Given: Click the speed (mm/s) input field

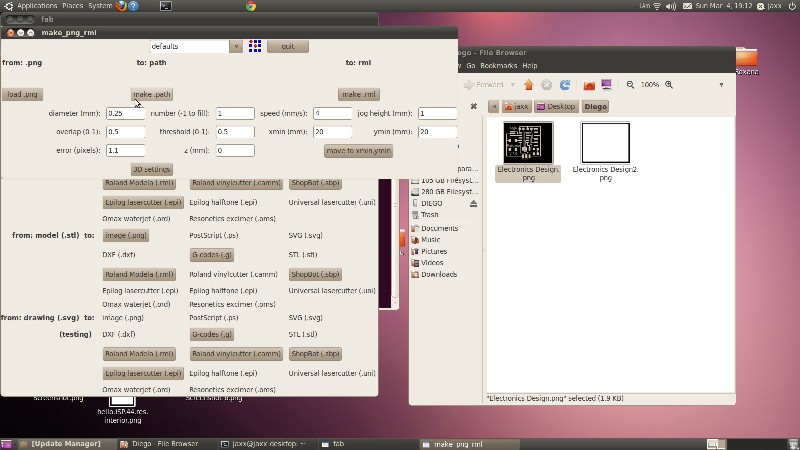Looking at the screenshot, I should point(332,113).
